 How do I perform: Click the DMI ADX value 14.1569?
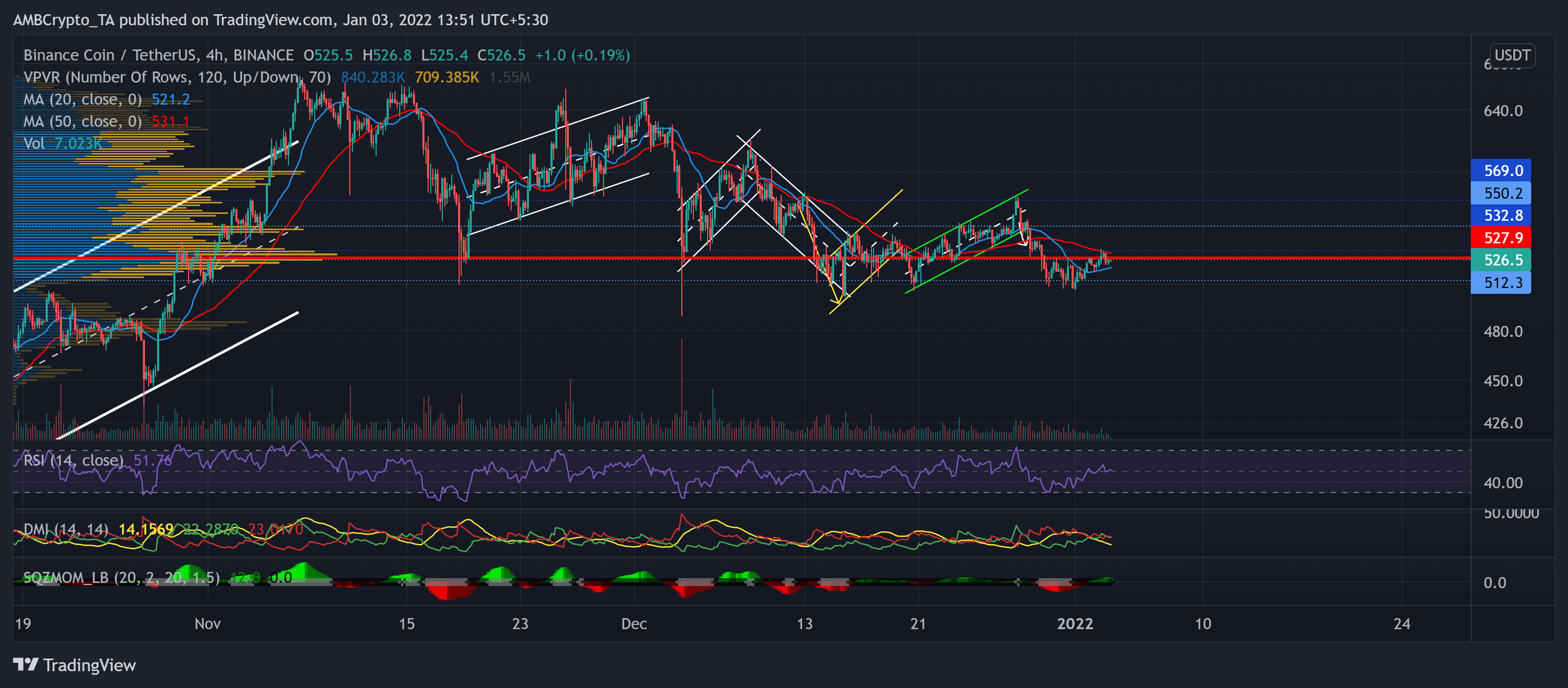point(146,529)
